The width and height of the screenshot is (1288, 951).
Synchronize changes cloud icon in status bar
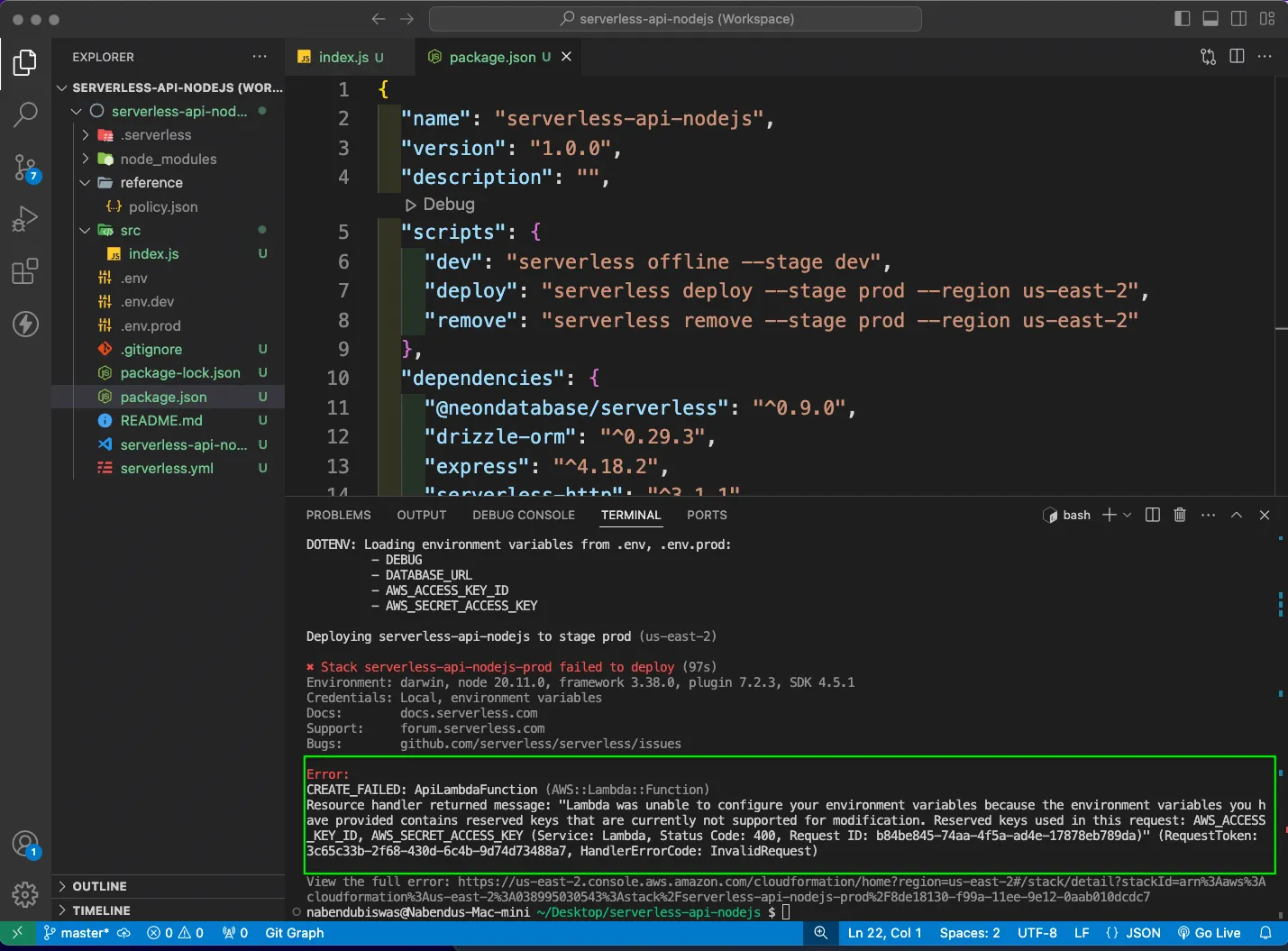point(124,933)
